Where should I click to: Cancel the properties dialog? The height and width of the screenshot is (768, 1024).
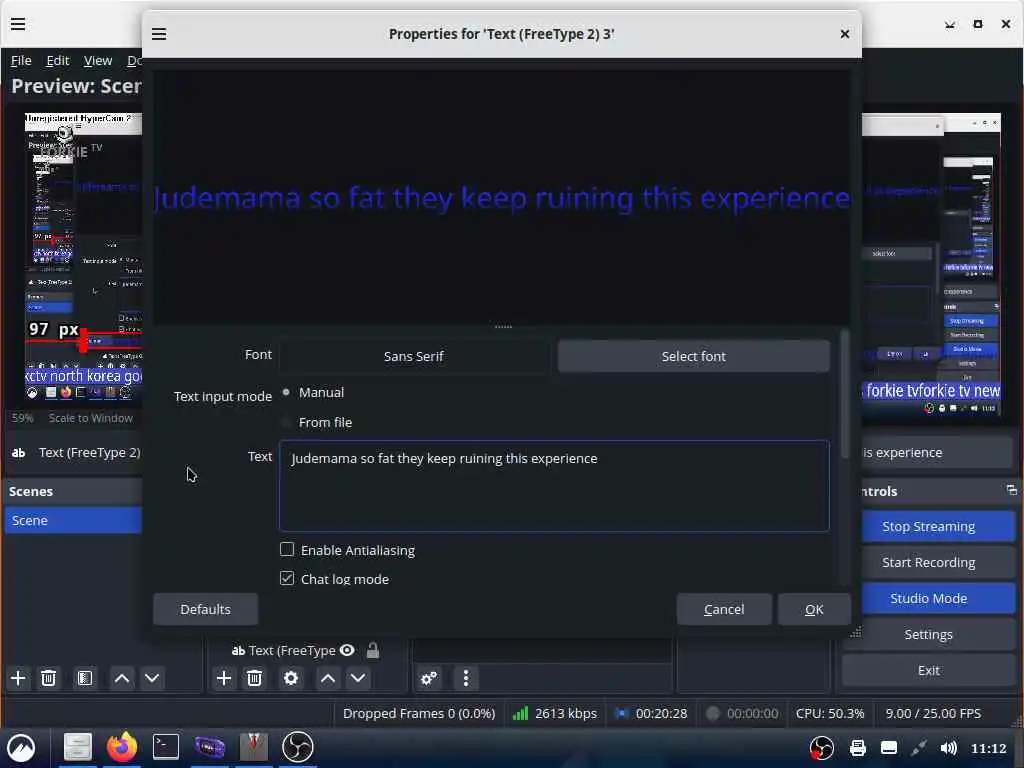pyautogui.click(x=724, y=609)
